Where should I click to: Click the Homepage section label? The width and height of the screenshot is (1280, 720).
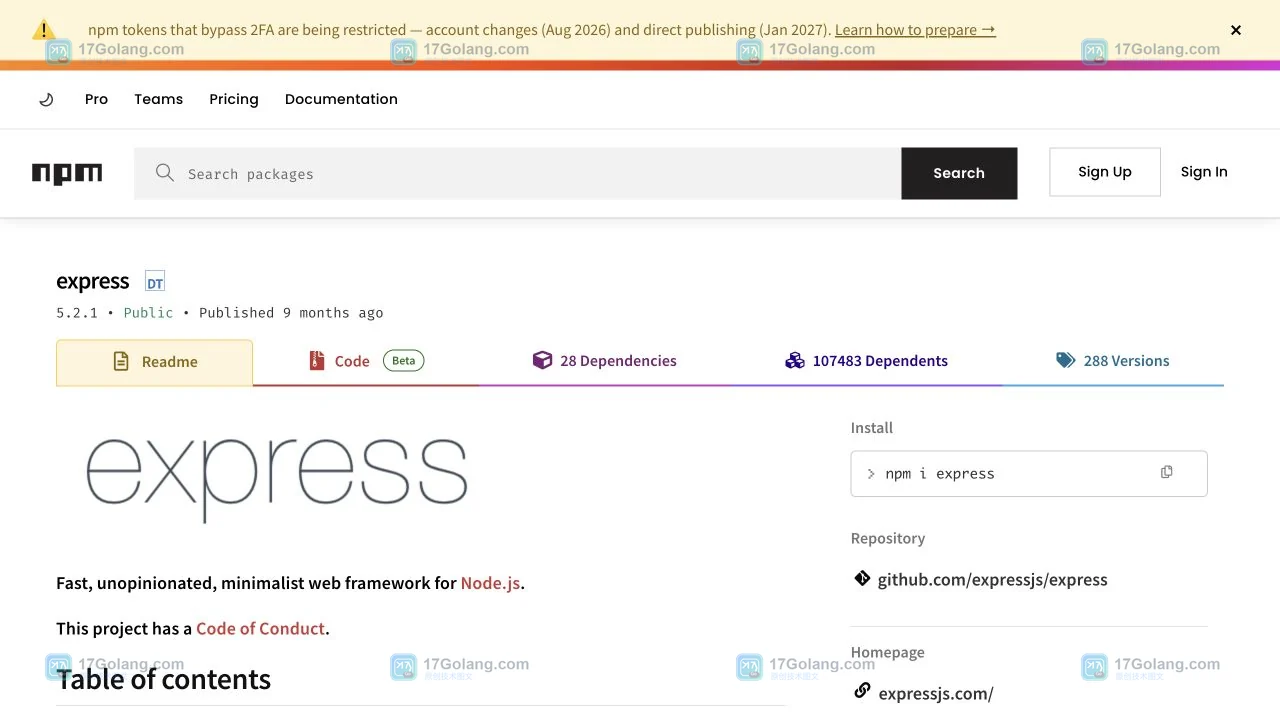[888, 653]
